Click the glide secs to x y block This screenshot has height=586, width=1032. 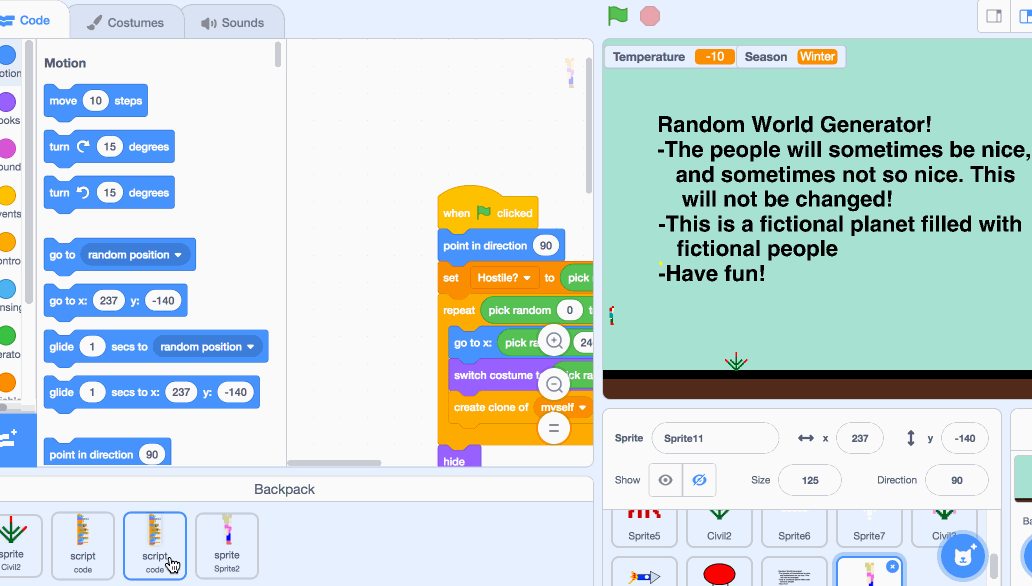[x=151, y=392]
